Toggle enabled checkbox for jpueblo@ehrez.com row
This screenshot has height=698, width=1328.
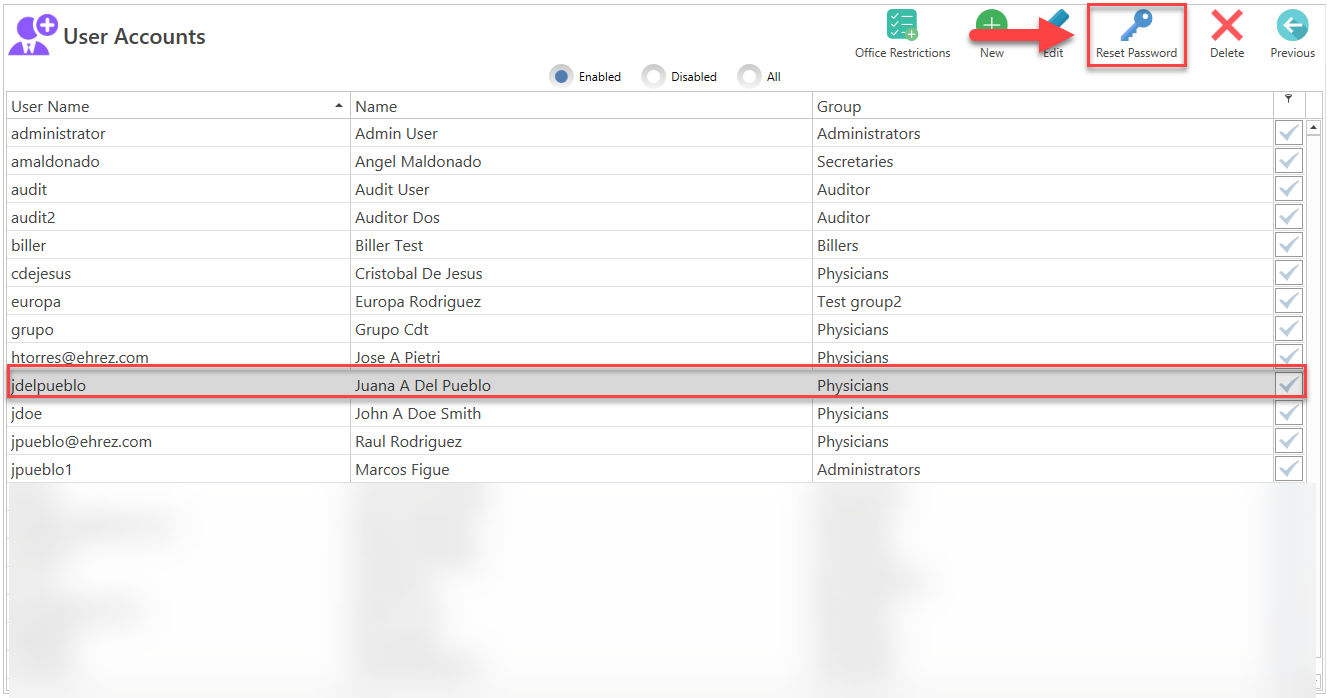(x=1289, y=441)
